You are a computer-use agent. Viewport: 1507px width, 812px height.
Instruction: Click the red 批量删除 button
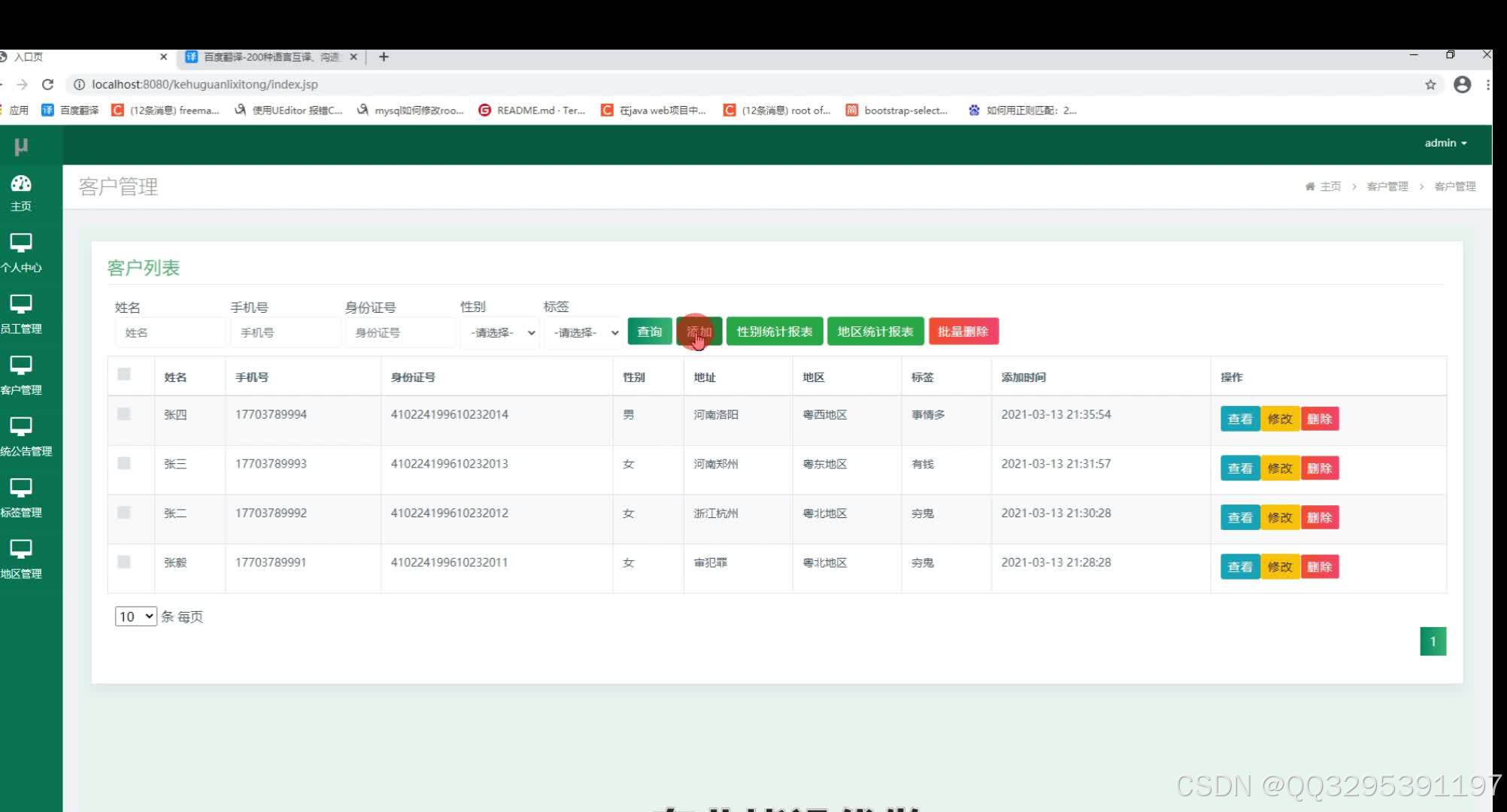point(963,332)
